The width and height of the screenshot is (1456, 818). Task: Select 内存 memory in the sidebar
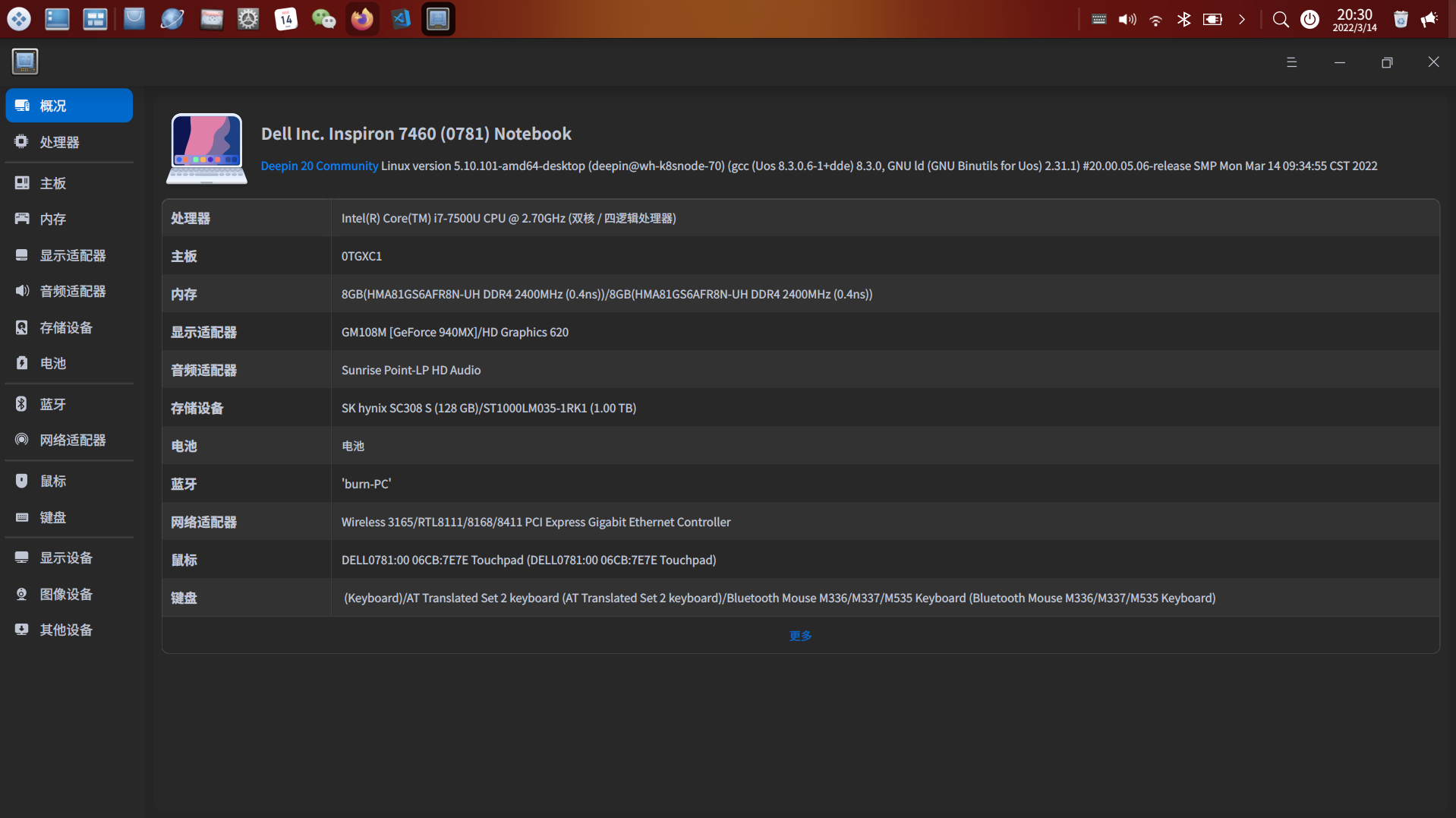[69, 219]
